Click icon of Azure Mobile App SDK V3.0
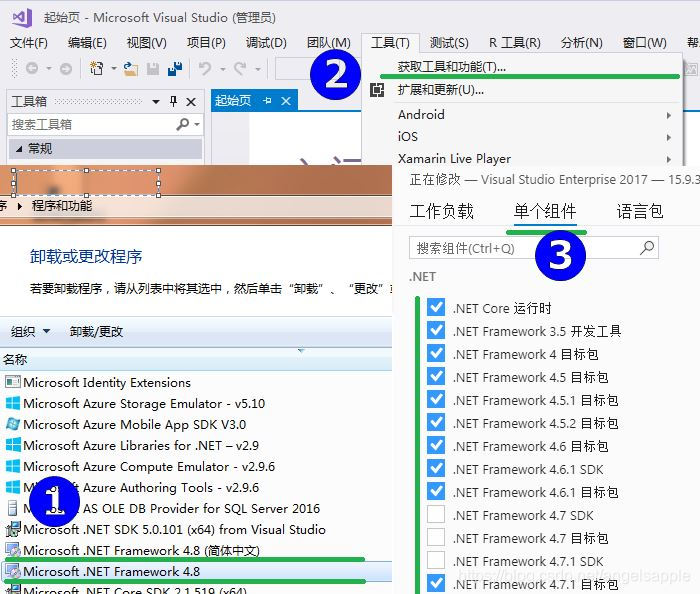Screen dimensions: 700x594 coord(12,424)
